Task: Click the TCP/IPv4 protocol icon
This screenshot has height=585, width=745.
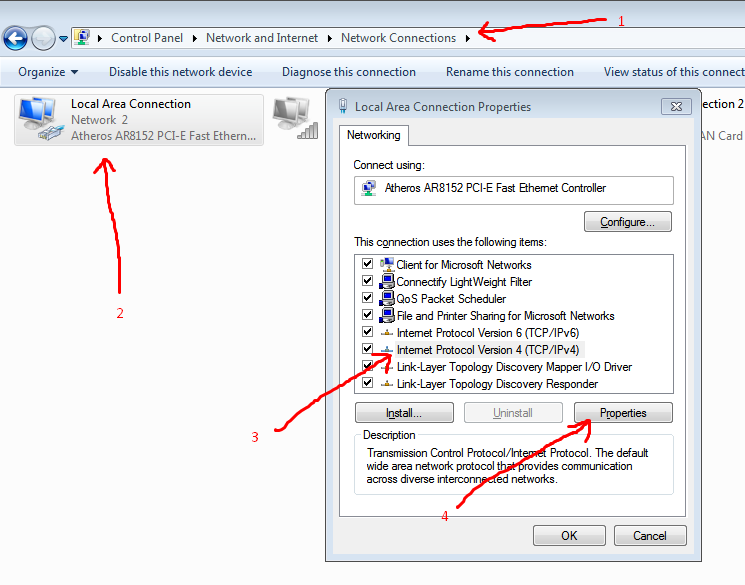Action: tap(387, 350)
